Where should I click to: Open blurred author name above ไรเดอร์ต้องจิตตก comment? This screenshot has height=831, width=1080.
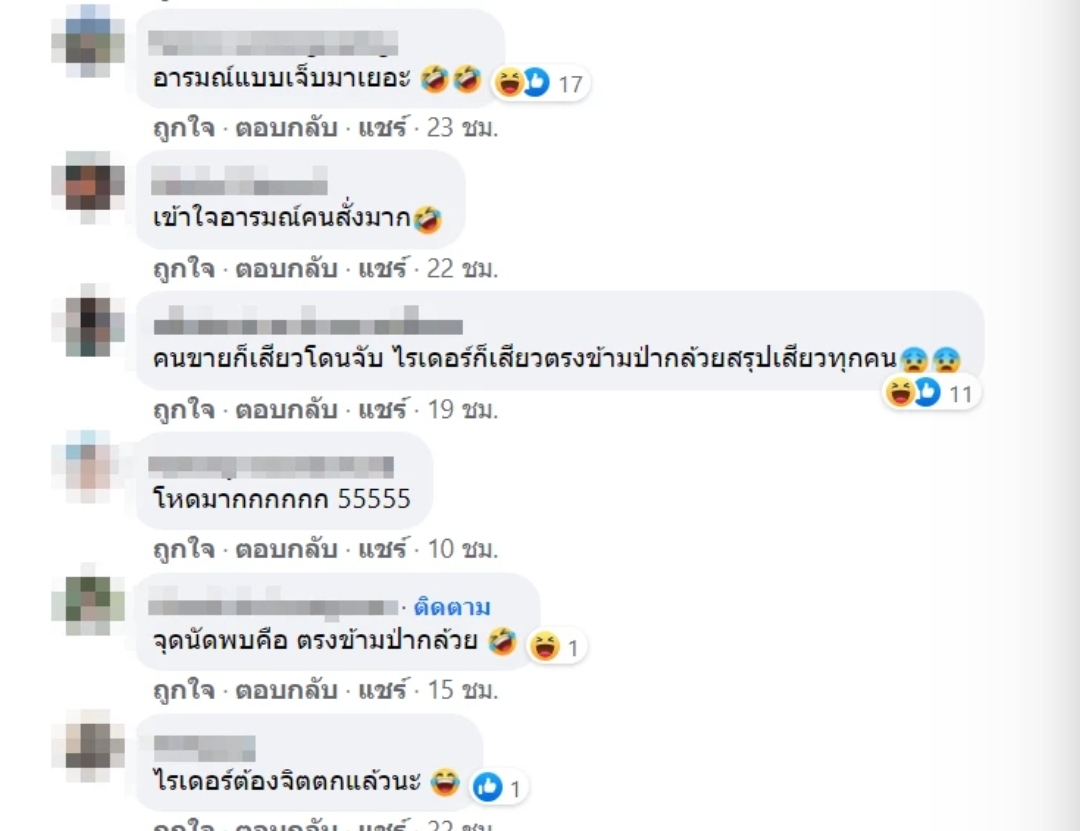[x=204, y=748]
